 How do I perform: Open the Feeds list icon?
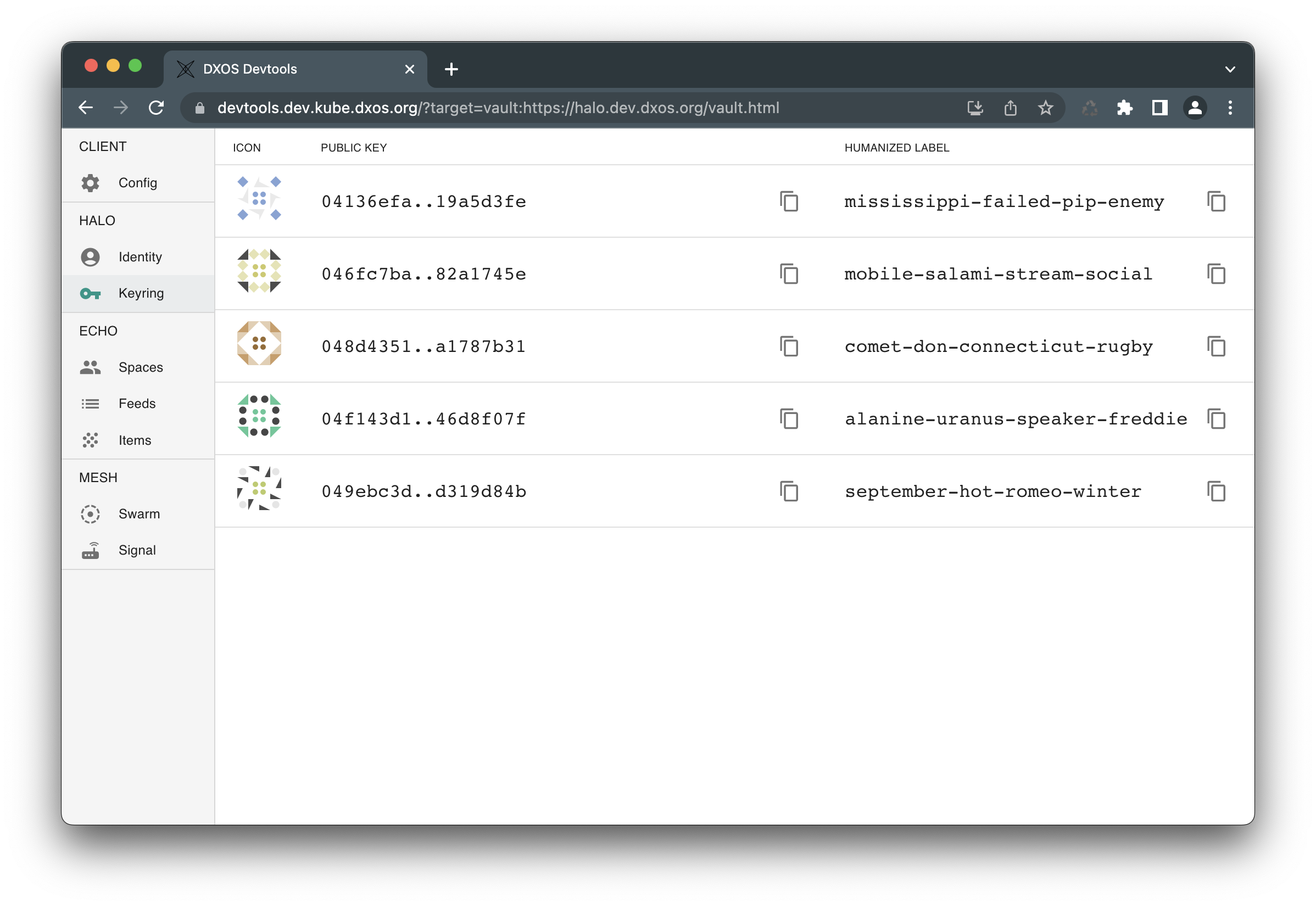click(x=91, y=403)
